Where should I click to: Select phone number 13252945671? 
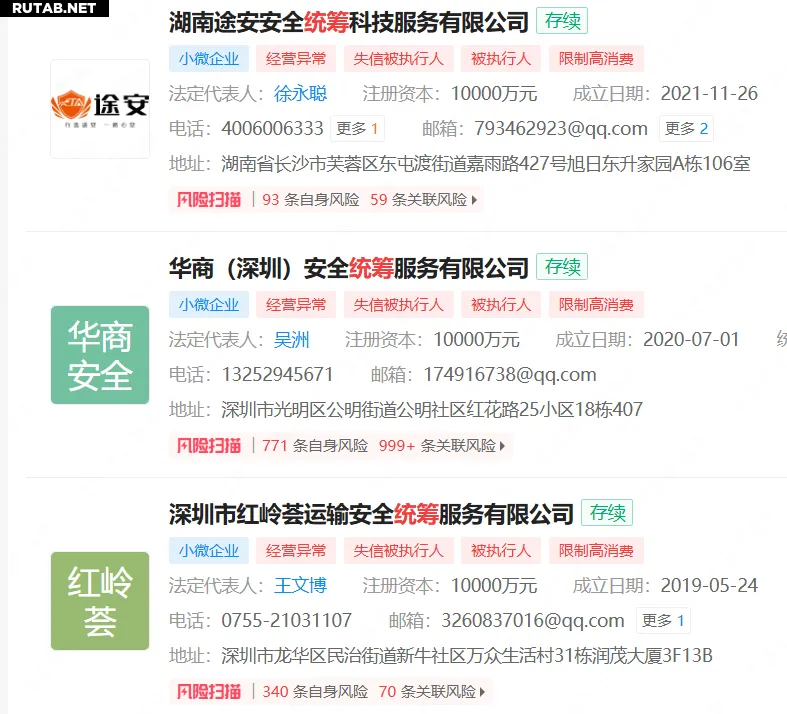[x=277, y=375]
